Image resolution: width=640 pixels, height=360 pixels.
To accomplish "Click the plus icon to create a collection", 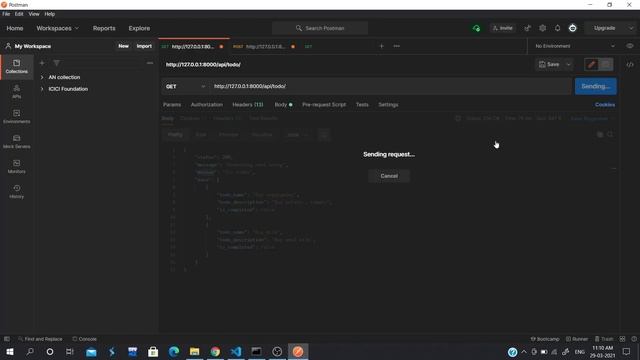I will (42, 63).
